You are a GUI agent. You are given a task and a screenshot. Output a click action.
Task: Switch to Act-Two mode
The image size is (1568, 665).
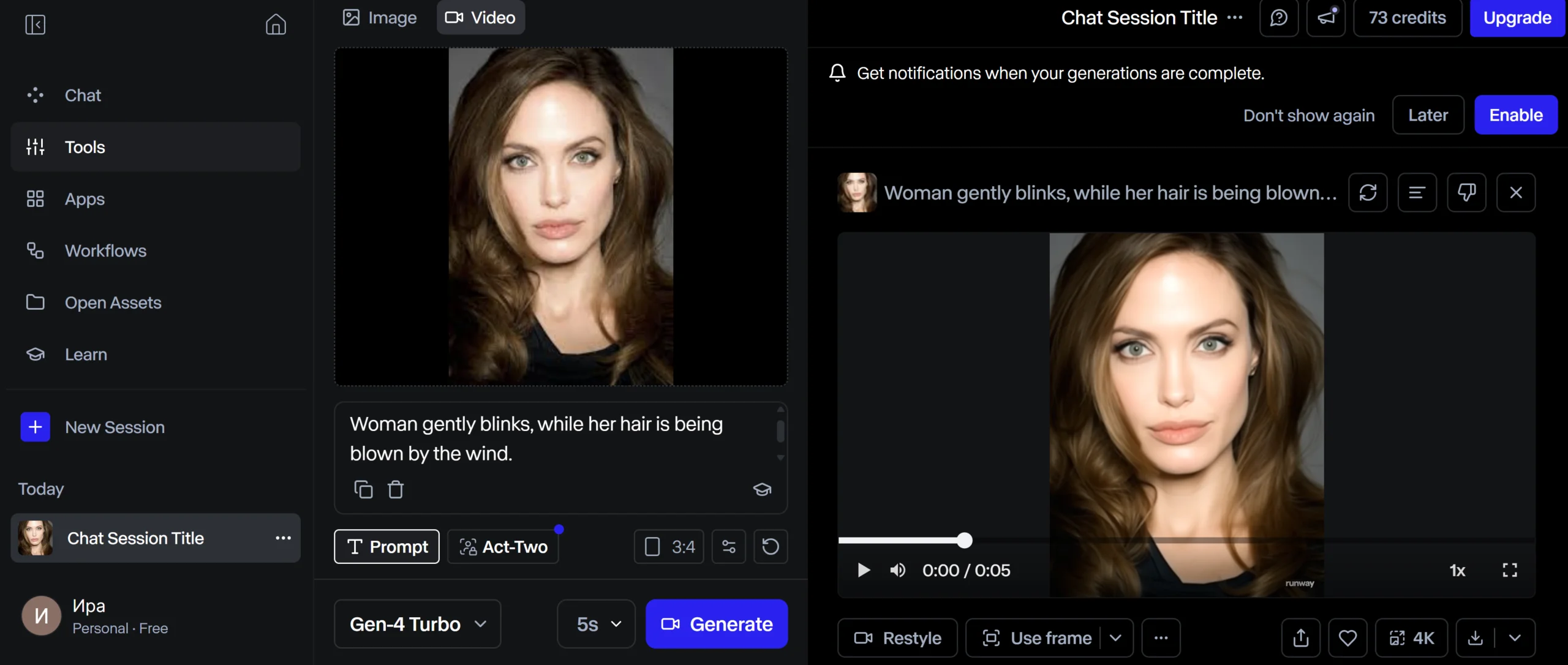point(503,547)
